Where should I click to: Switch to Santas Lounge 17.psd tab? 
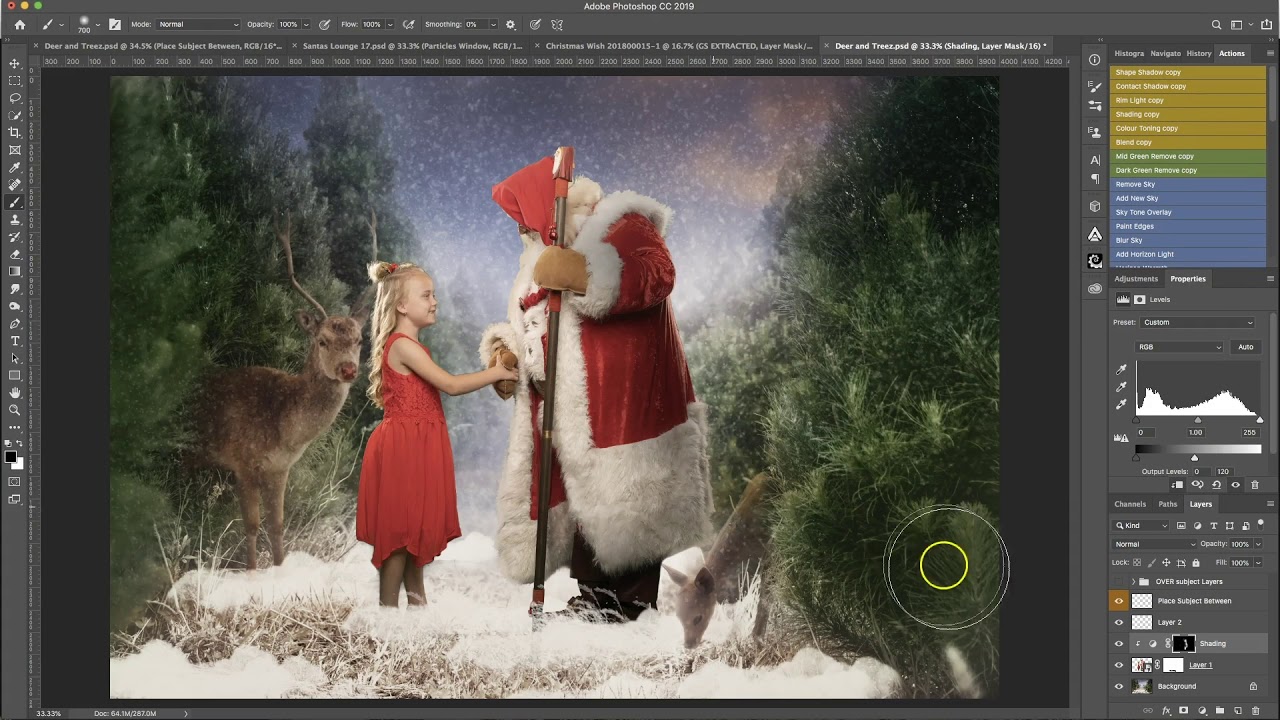click(x=412, y=45)
